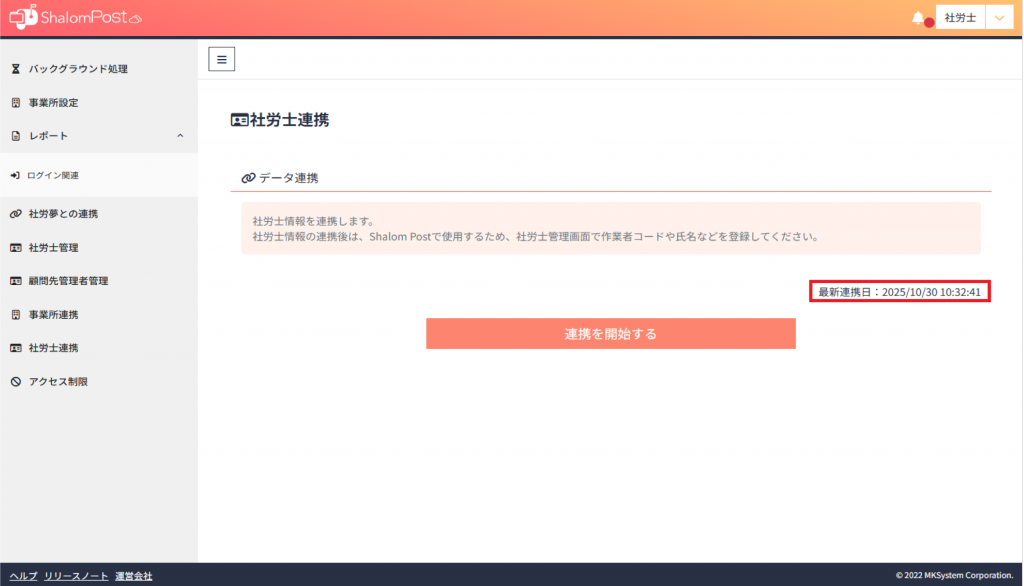1024x586 pixels.
Task: Click the building icon beside 事業所設定
Action: [x=15, y=103]
